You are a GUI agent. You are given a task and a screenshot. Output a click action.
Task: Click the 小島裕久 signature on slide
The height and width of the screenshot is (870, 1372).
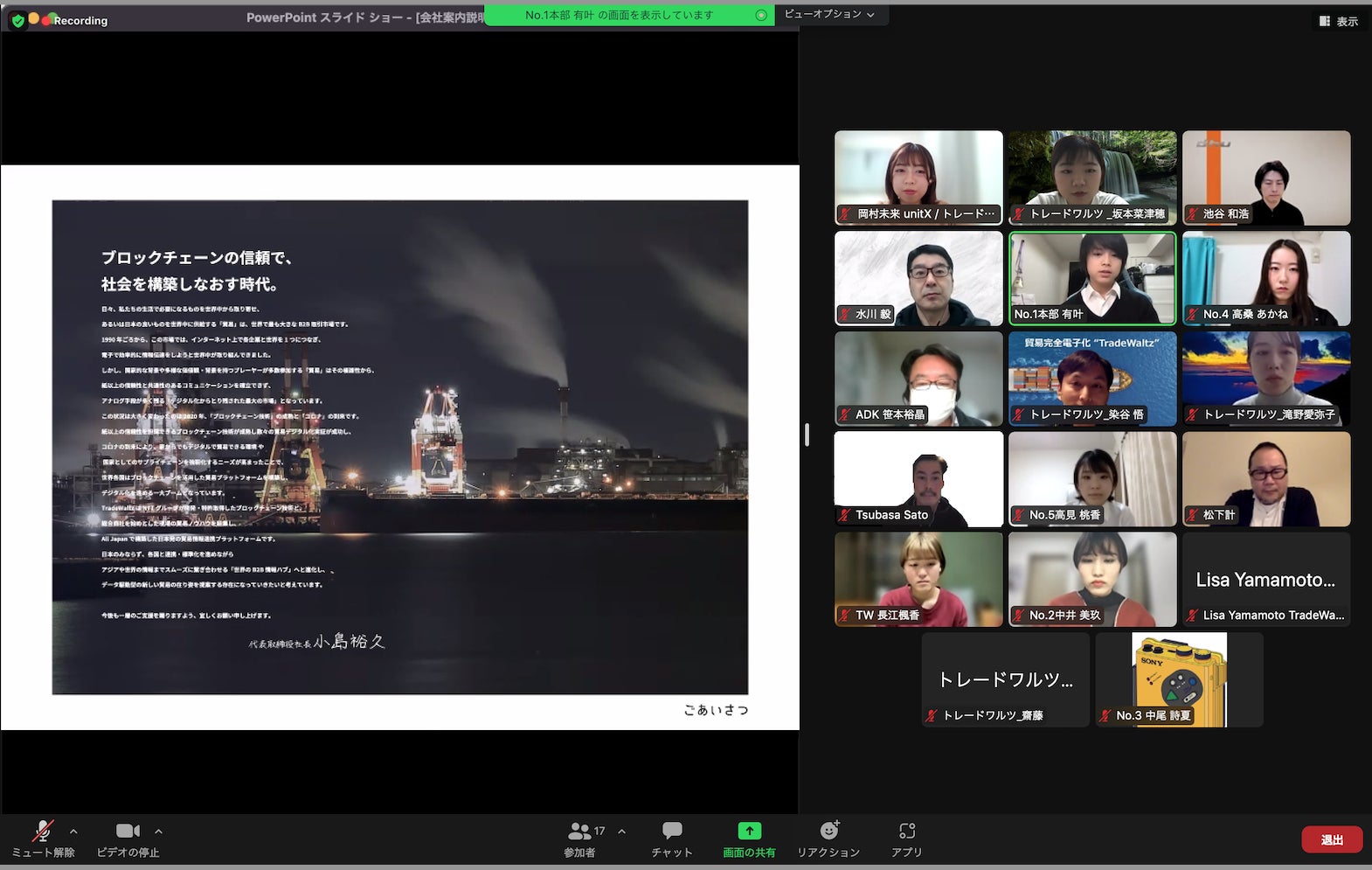[349, 642]
